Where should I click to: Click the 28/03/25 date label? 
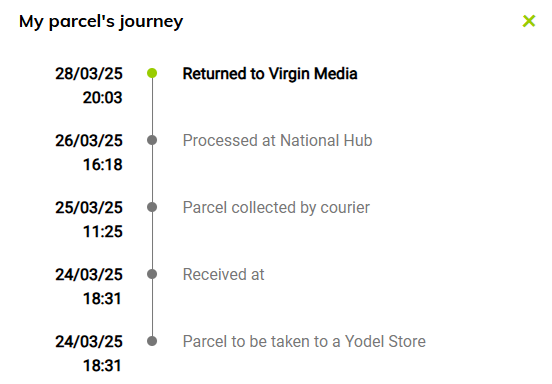(x=89, y=74)
